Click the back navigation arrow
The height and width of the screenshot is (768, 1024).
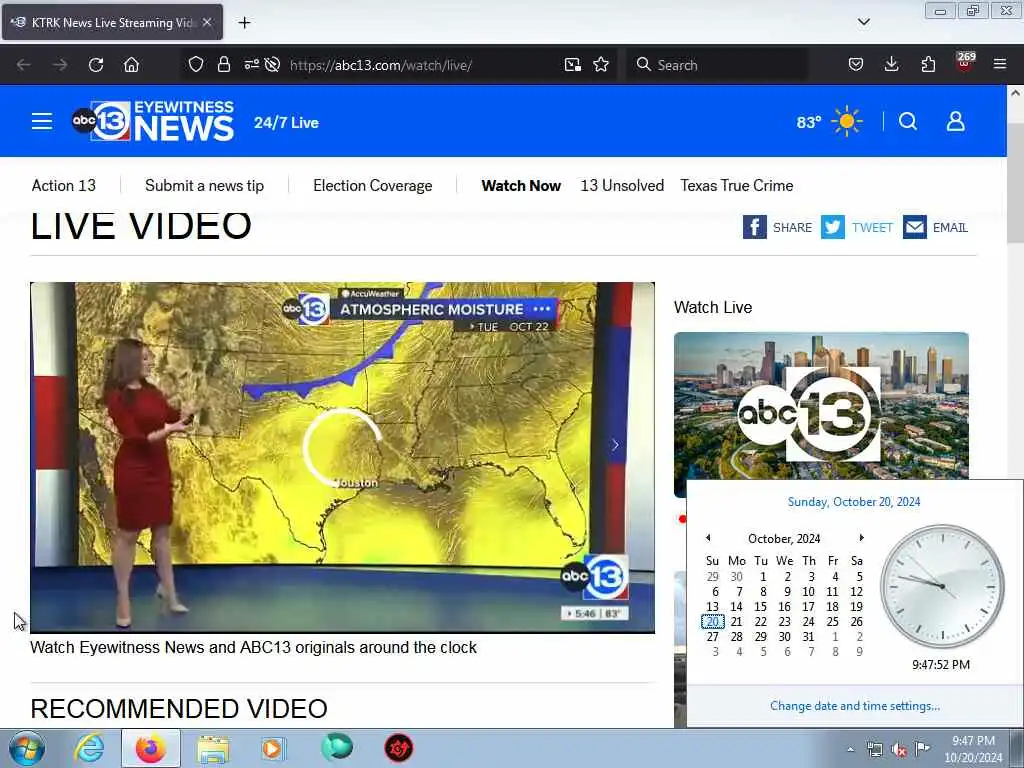(24, 65)
